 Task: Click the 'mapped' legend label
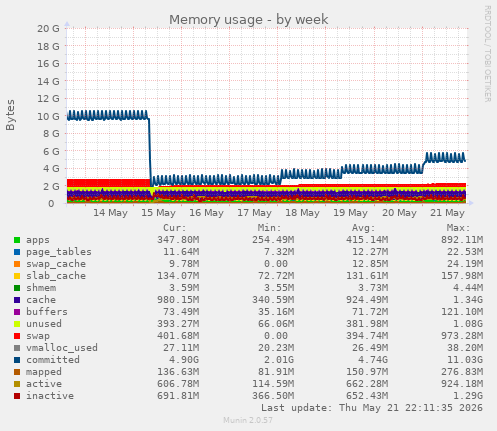pyautogui.click(x=44, y=372)
